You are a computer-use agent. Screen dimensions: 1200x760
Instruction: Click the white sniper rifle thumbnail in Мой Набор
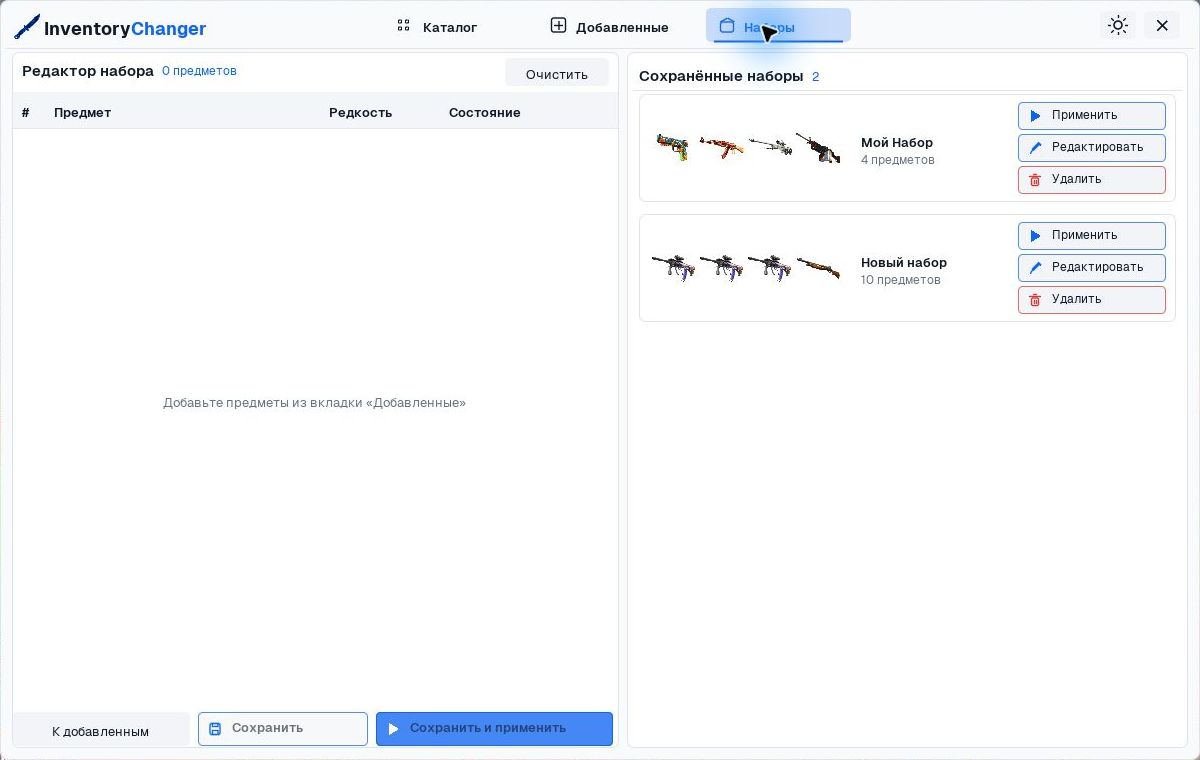tap(770, 147)
